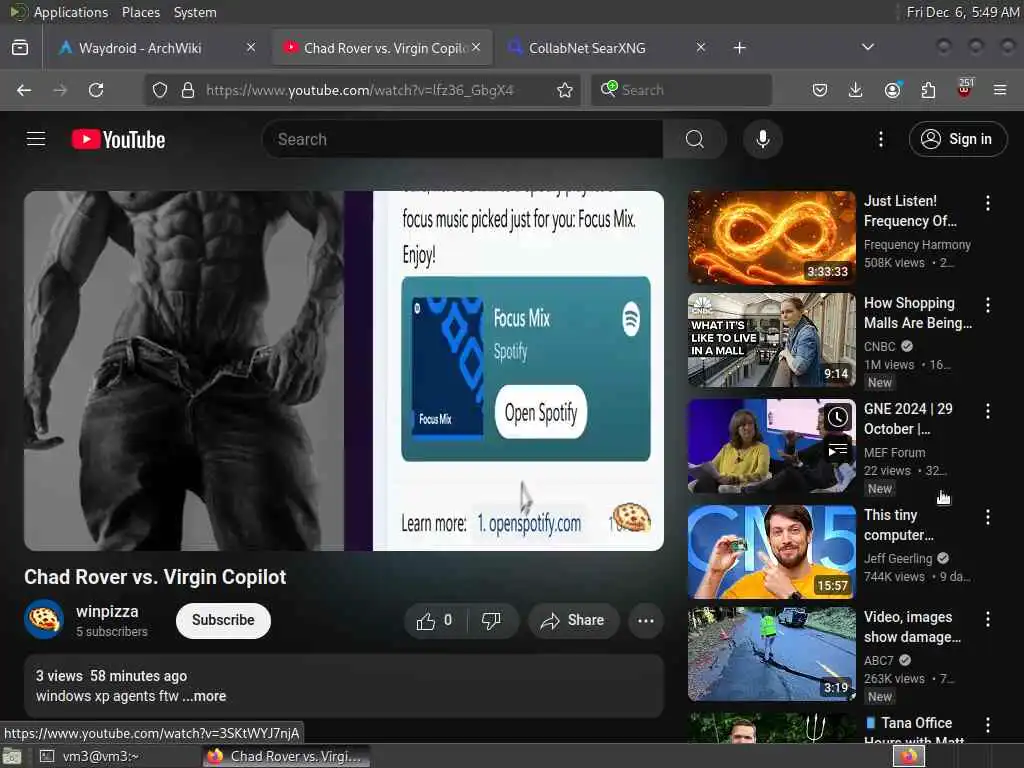The width and height of the screenshot is (1024, 768).
Task: Open options for Video, images show damage
Action: tap(987, 619)
